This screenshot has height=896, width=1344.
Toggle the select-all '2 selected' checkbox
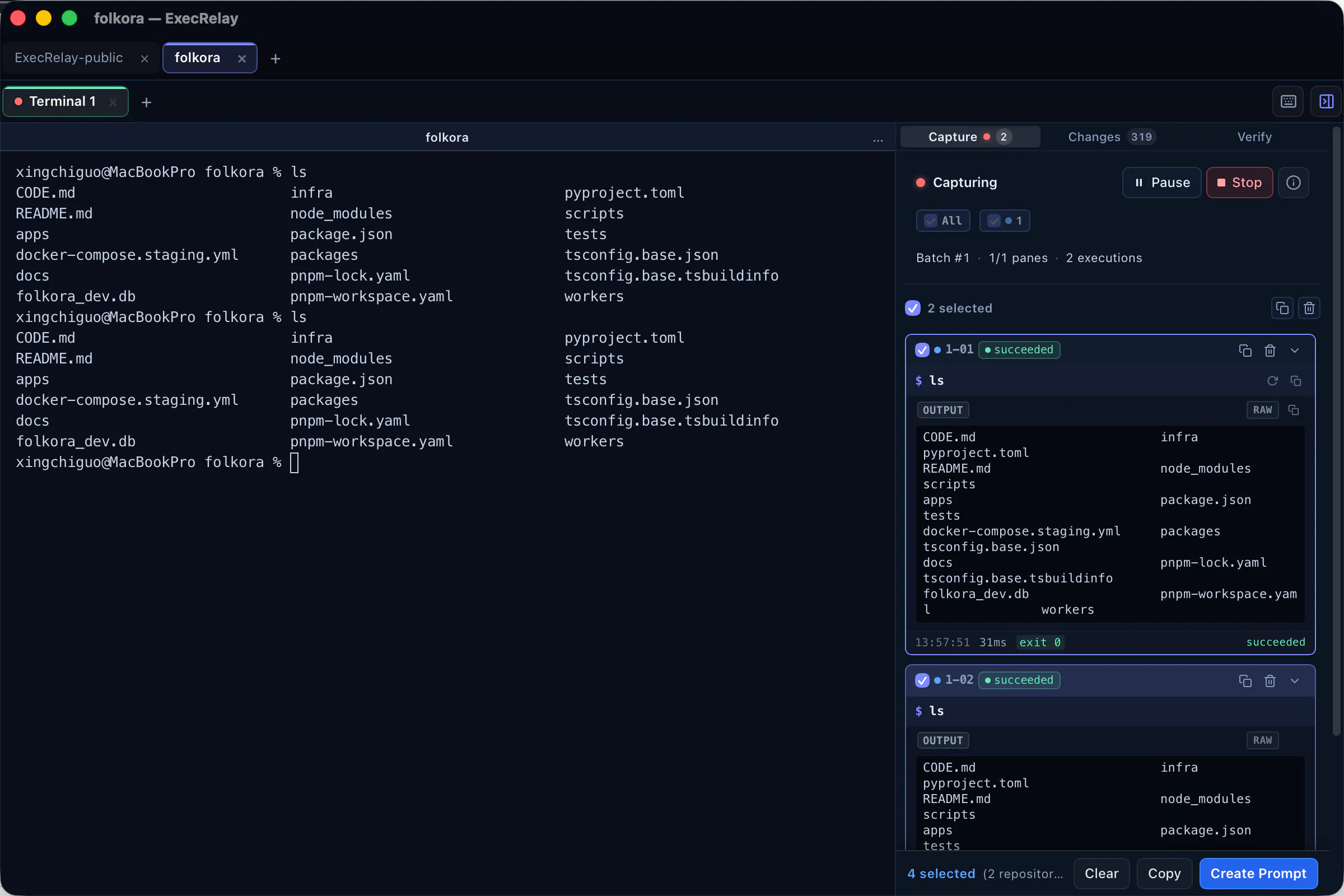[913, 309]
